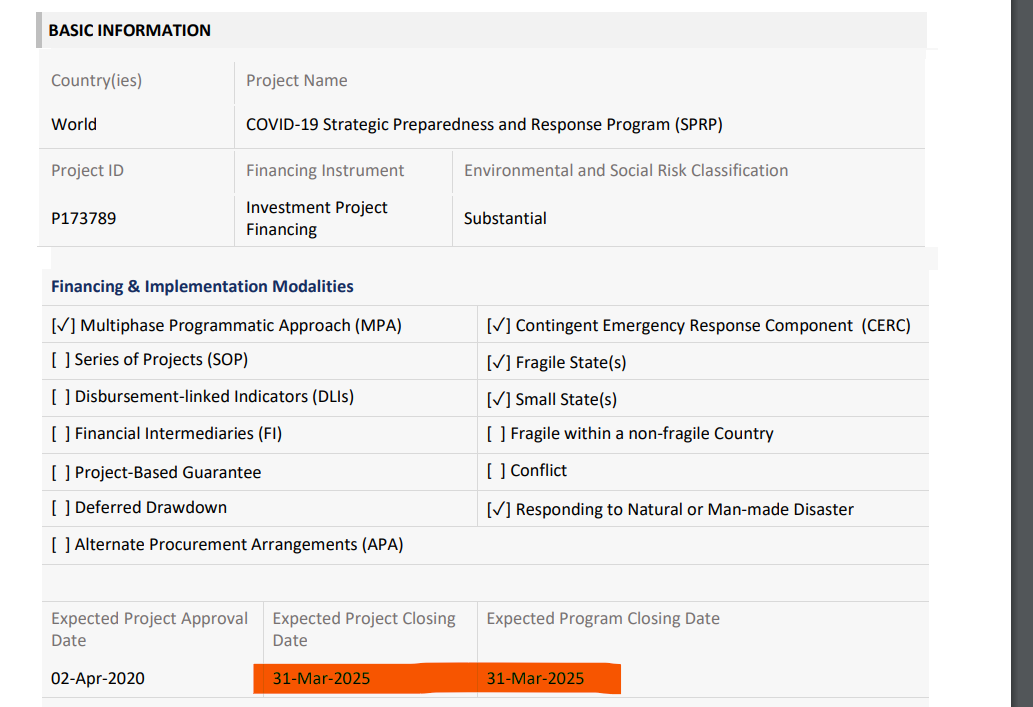This screenshot has width=1033, height=707.
Task: Toggle the Conflict checkbox
Action: 496,470
